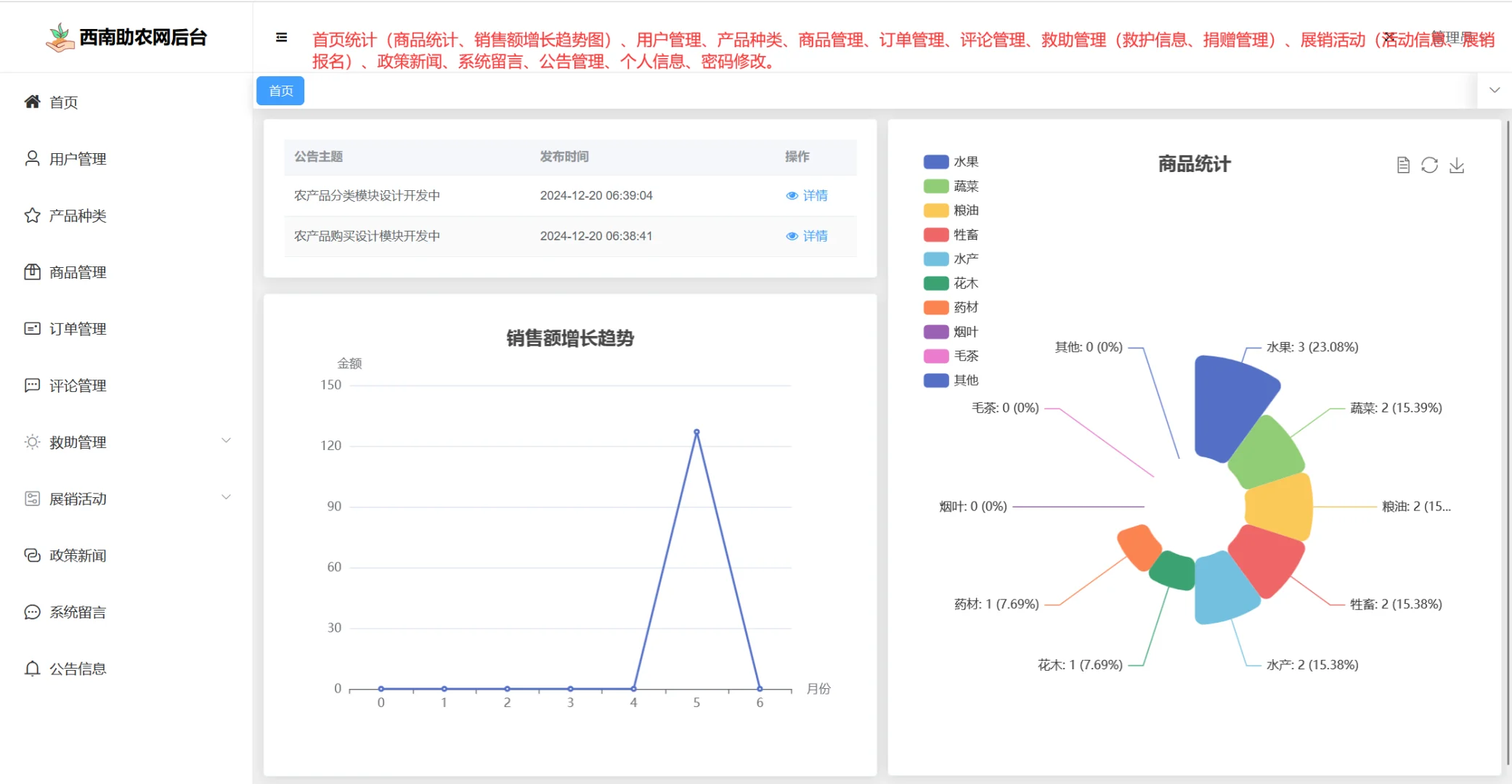Toggle 水果 series in the pie chart legend
1512x784 pixels.
[951, 161]
